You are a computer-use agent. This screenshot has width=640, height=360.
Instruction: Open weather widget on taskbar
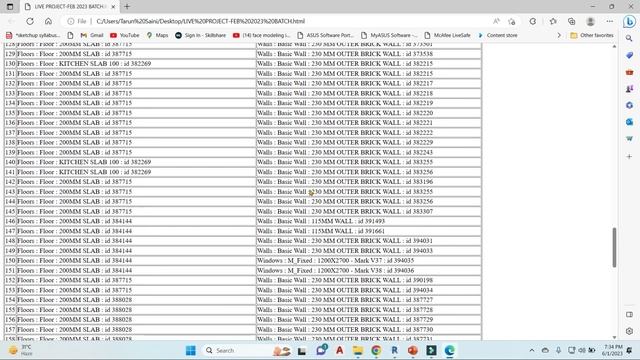pos(20,350)
